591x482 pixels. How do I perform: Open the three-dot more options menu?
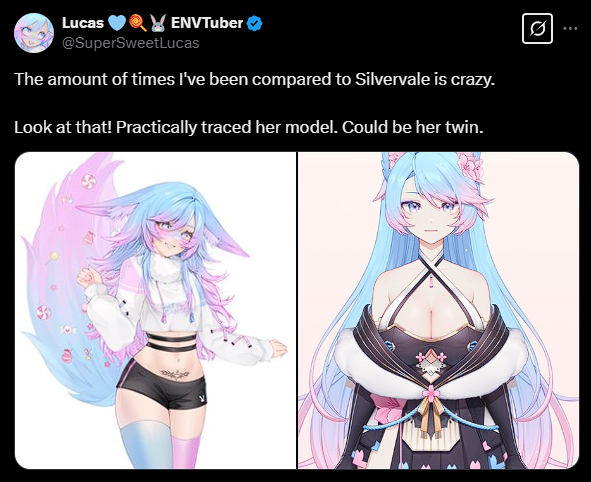(x=571, y=28)
